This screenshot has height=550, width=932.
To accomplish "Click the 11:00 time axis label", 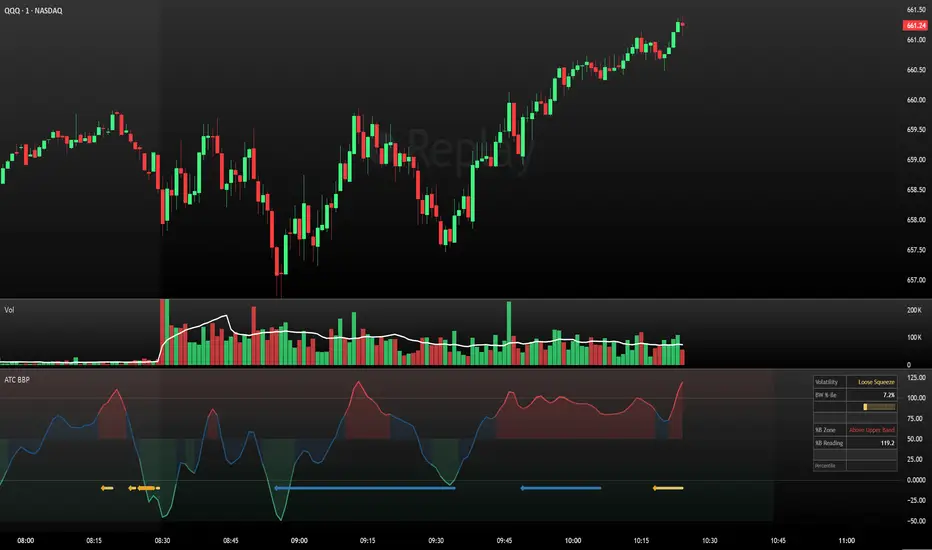I will (846, 540).
